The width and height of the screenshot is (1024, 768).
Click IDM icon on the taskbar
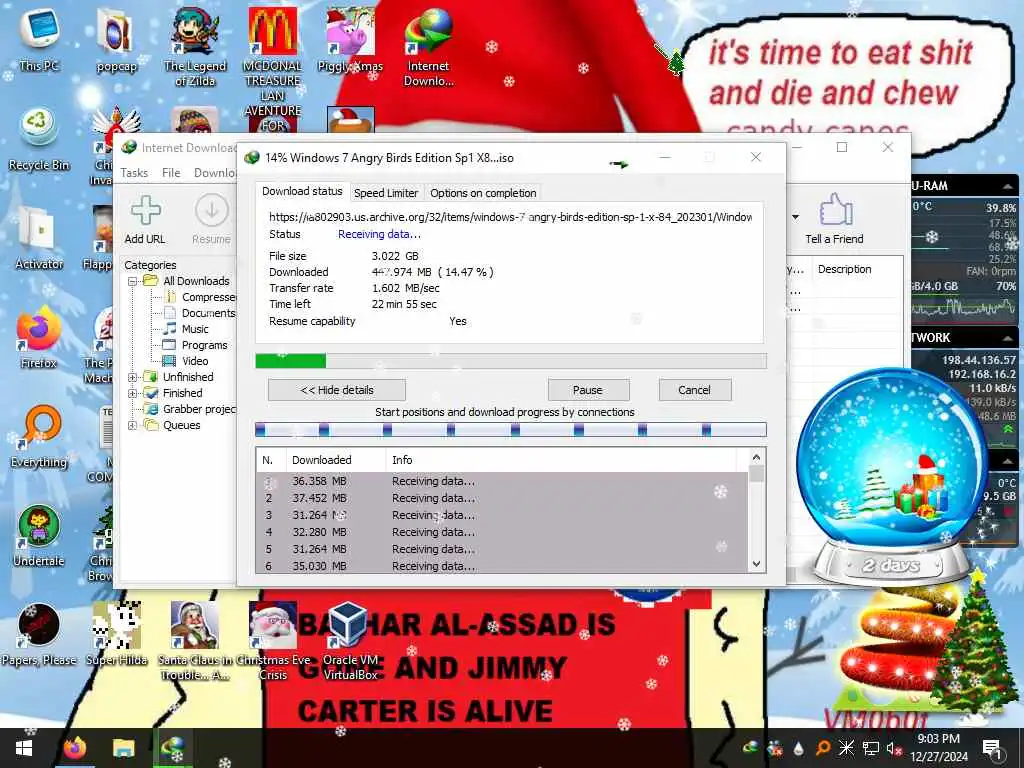tap(174, 748)
